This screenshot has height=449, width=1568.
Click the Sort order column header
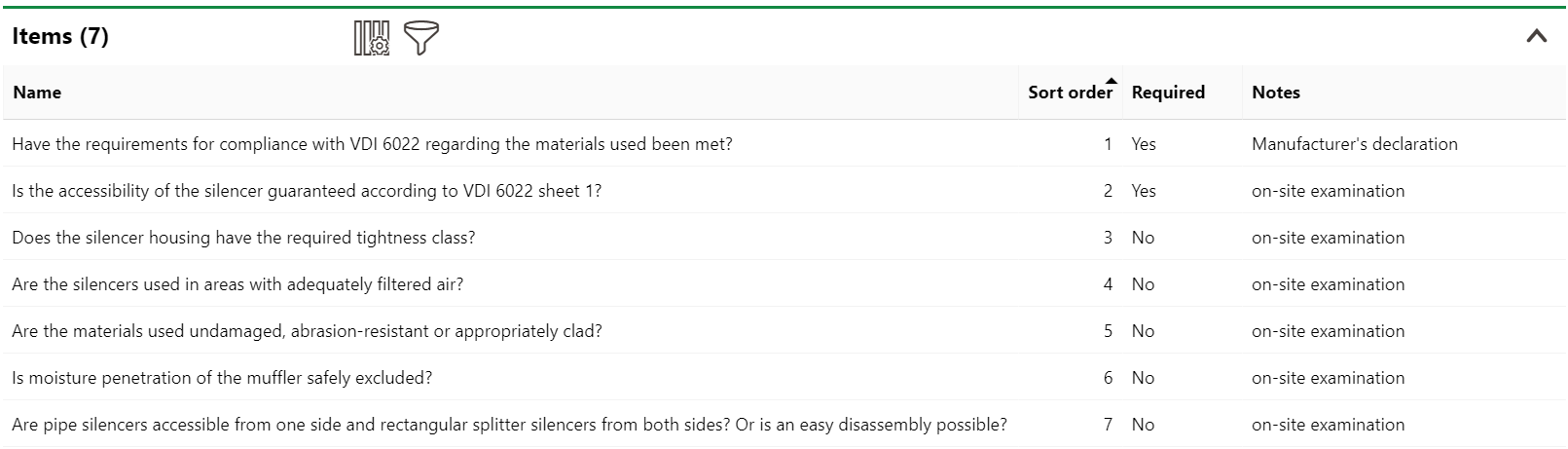click(1069, 93)
